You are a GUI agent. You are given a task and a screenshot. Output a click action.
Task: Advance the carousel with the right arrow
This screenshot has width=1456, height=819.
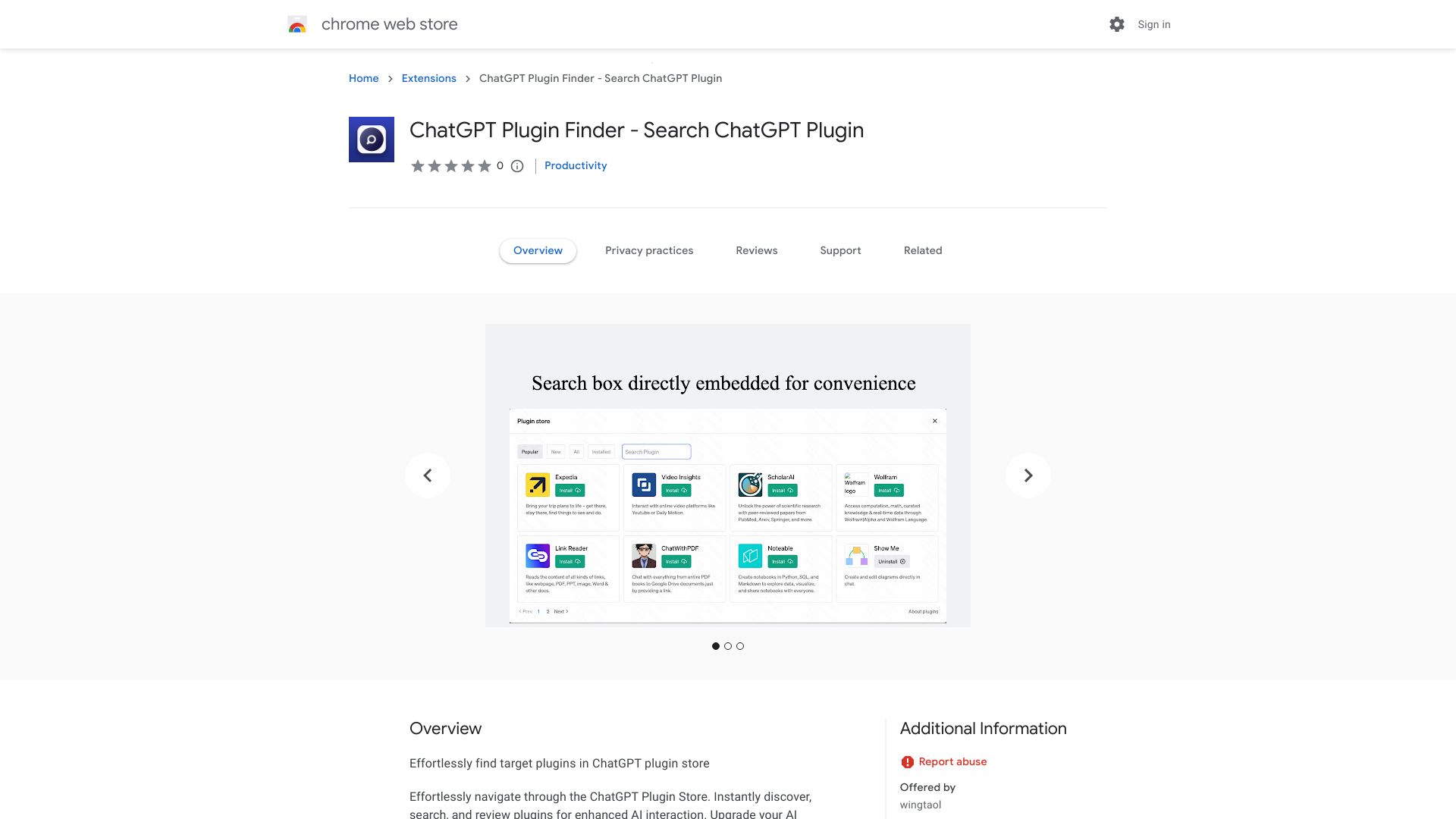pos(1028,475)
